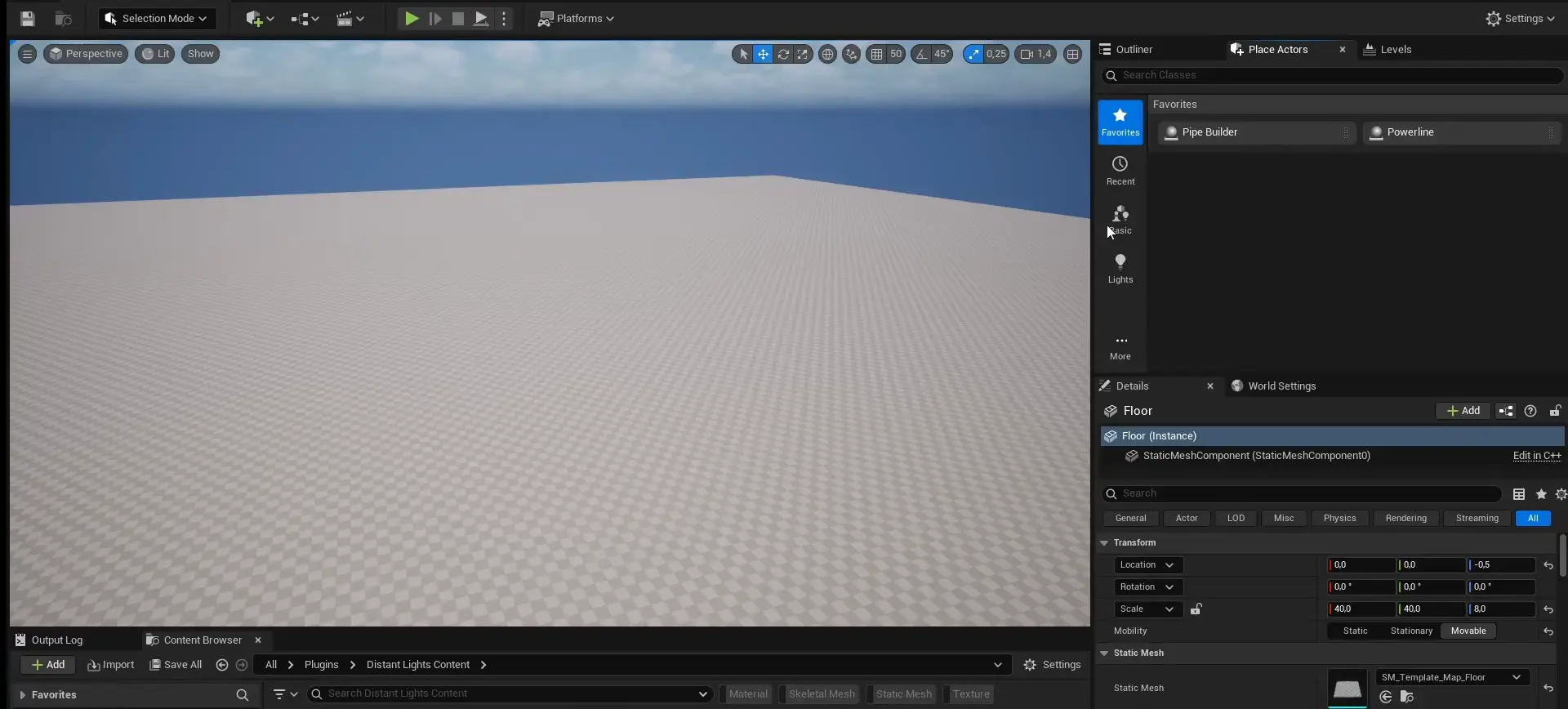The height and width of the screenshot is (709, 1568).
Task: Set Mobility to Static
Action: (x=1355, y=631)
